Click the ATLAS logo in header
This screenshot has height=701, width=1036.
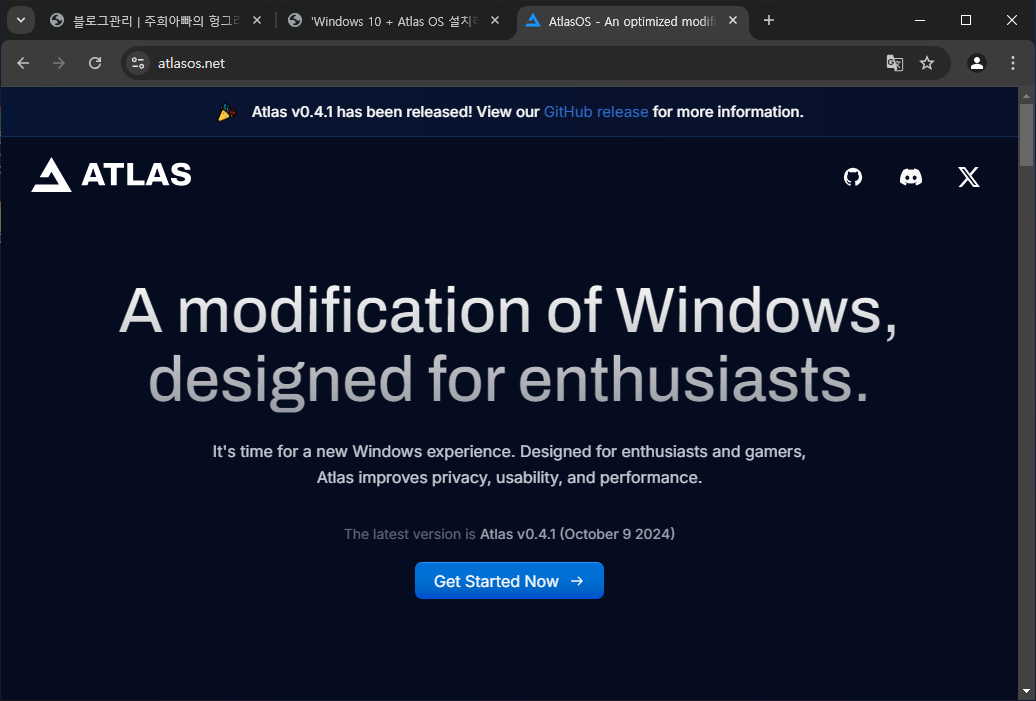(111, 174)
